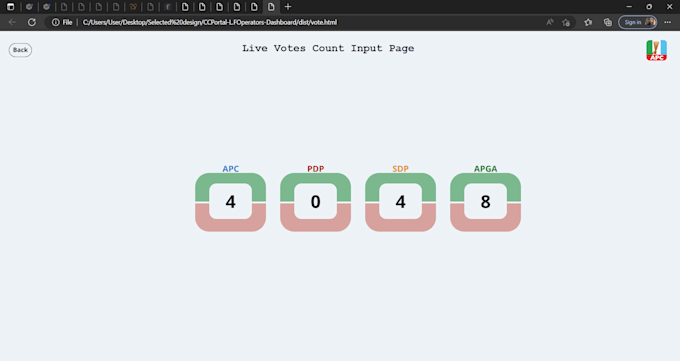Add this page to favorites star-plus icon
The image size is (680, 361).
566,22
